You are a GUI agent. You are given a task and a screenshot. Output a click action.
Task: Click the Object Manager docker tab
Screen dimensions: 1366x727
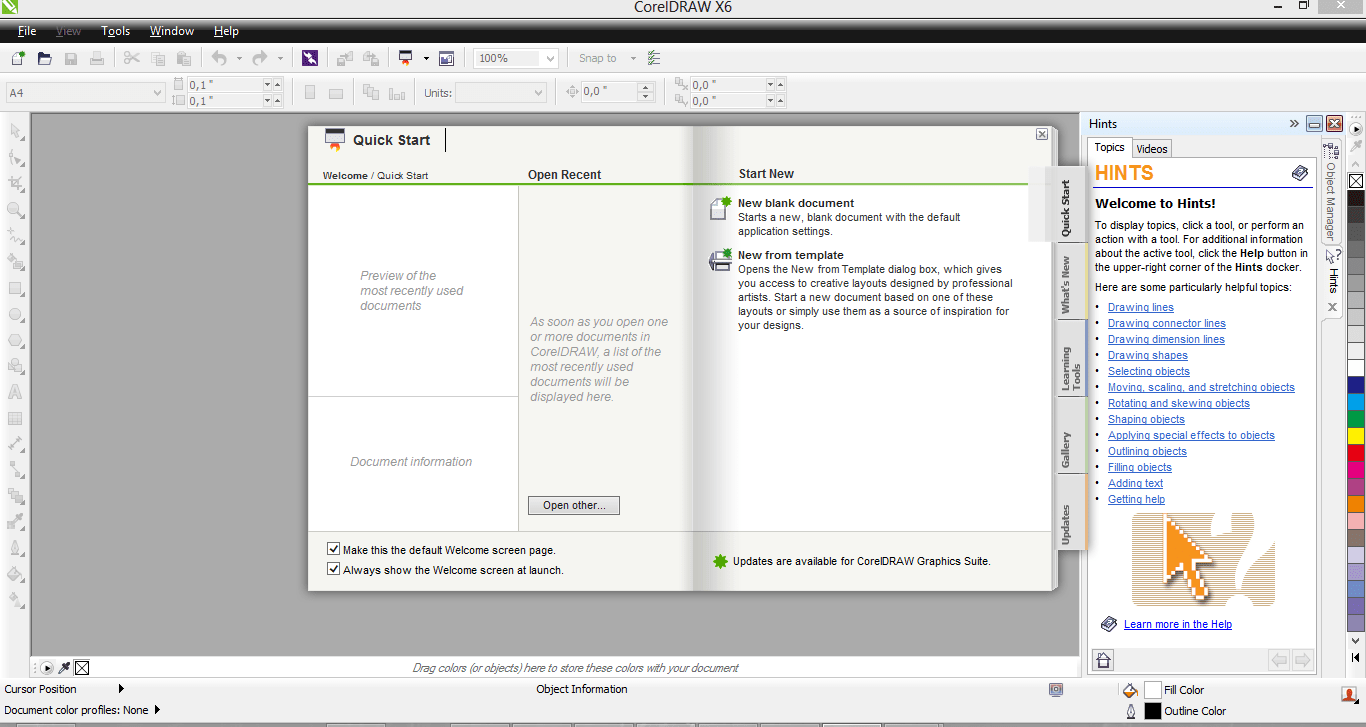click(1331, 192)
